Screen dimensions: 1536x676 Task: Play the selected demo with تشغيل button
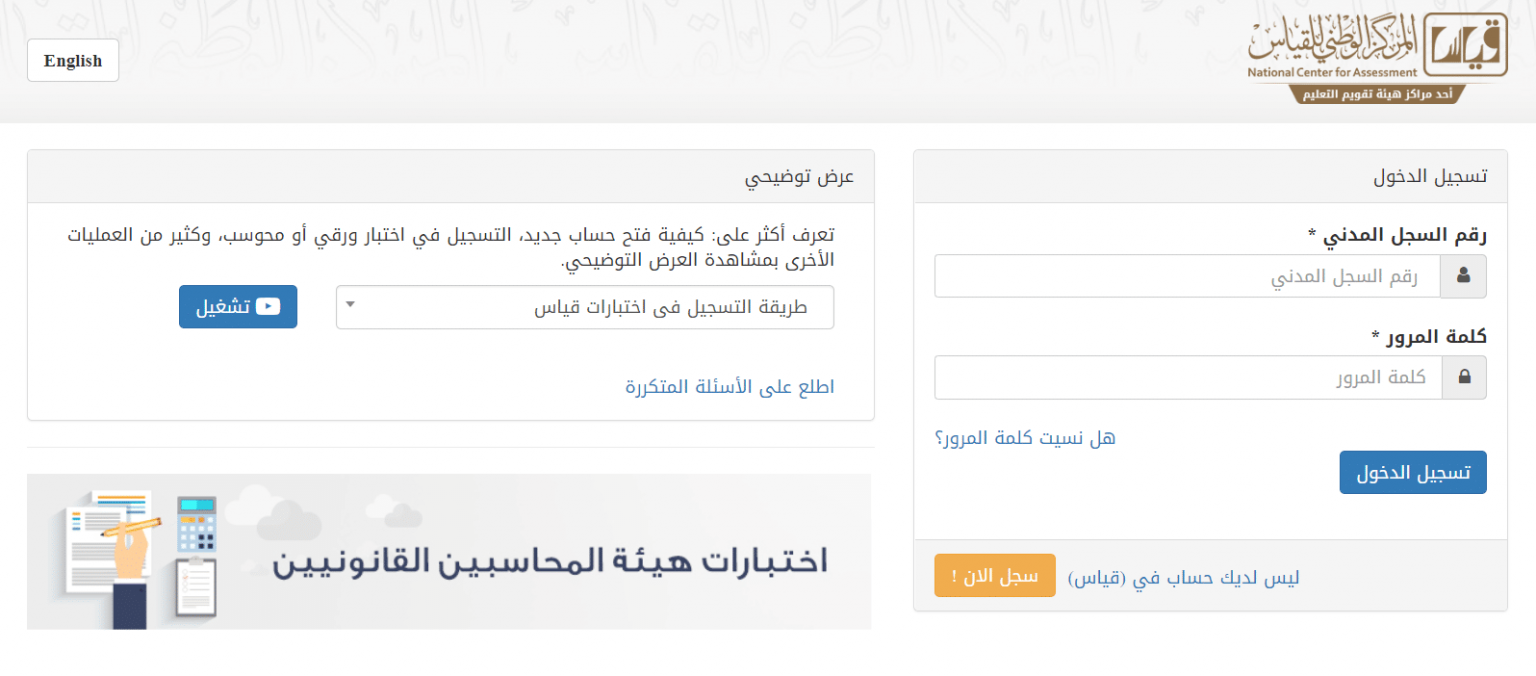click(x=238, y=307)
